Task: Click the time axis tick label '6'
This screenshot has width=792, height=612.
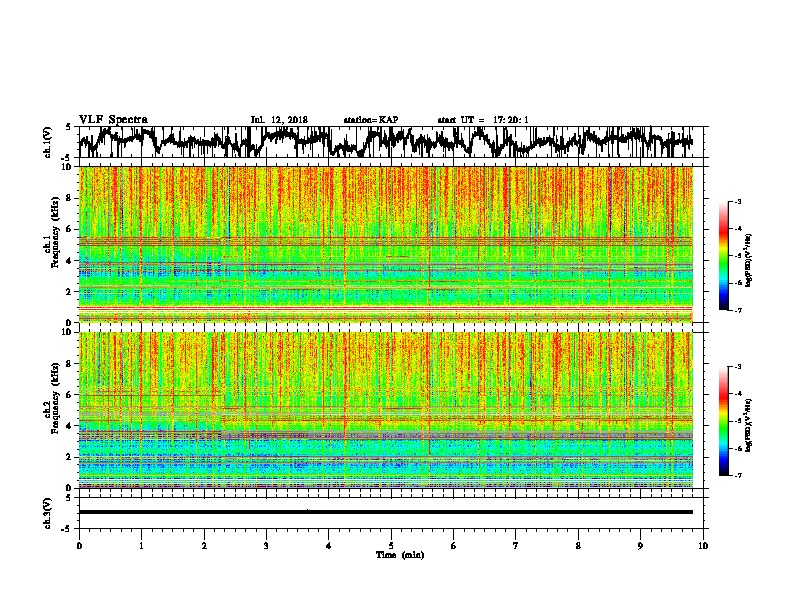Action: pos(454,546)
